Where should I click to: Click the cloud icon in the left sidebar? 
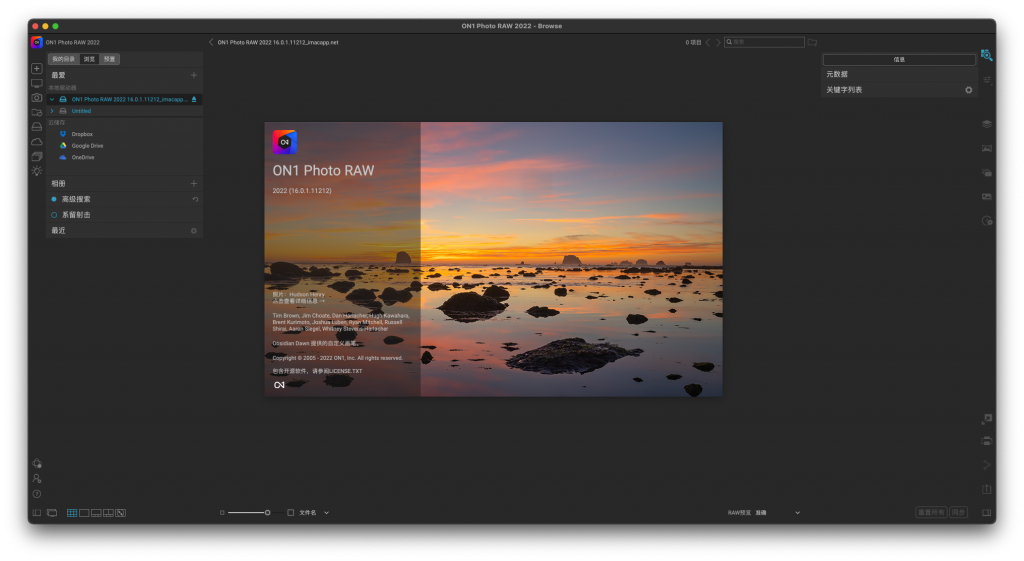[x=37, y=142]
